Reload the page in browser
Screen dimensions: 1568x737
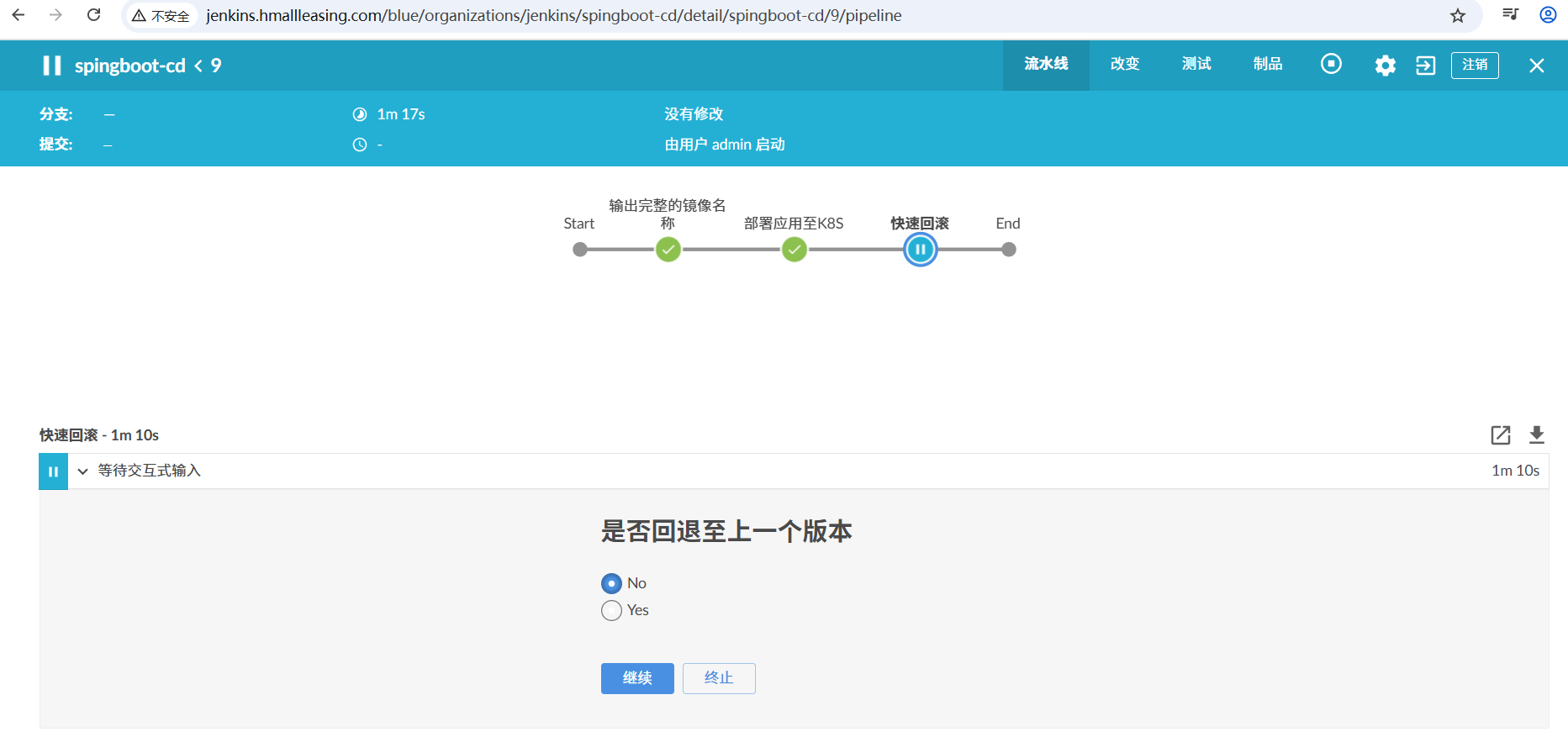tap(94, 15)
